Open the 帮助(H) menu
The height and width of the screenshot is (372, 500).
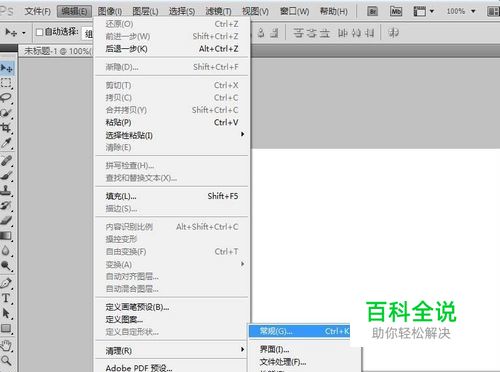tap(334, 12)
